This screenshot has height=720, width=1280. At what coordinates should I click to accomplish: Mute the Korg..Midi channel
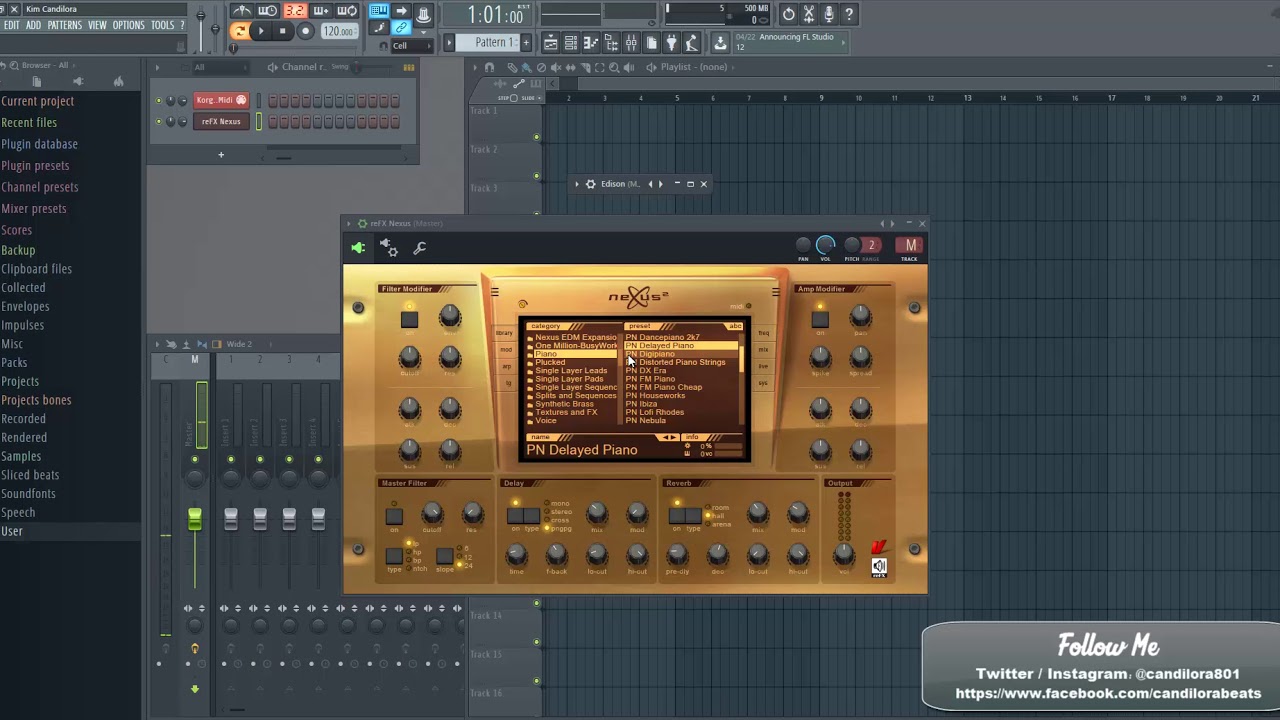coord(158,100)
